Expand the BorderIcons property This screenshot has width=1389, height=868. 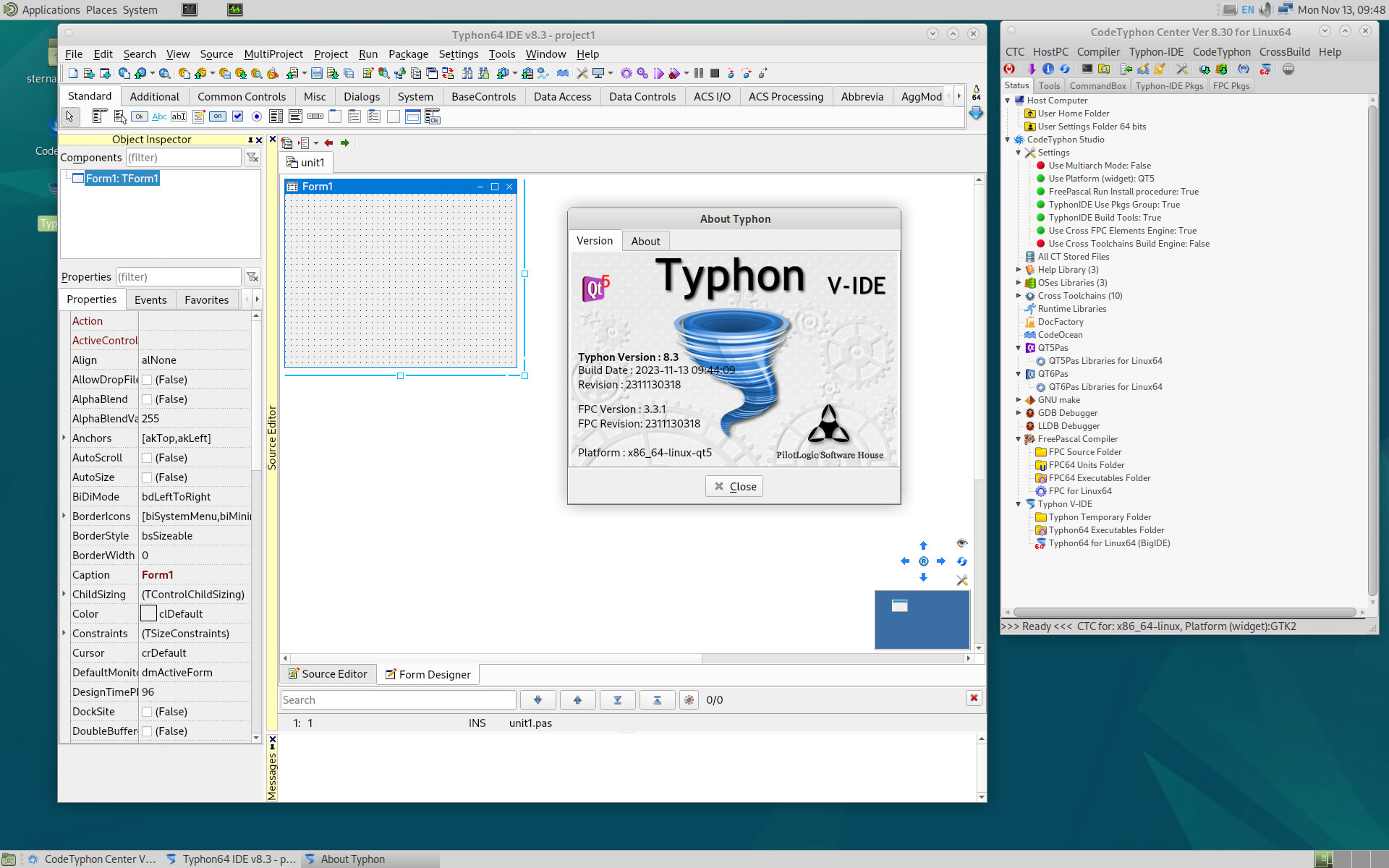pyautogui.click(x=64, y=516)
